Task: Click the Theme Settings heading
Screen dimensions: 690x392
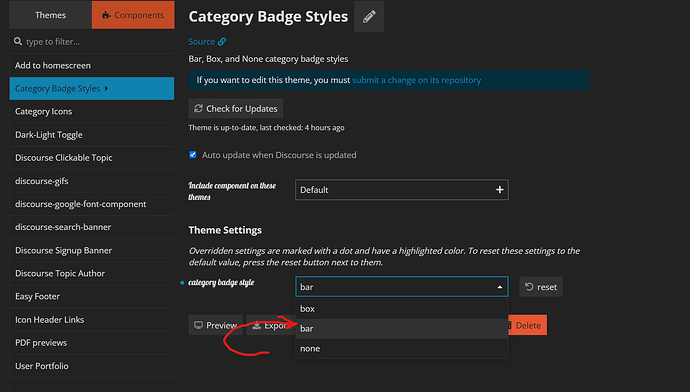Action: point(225,230)
